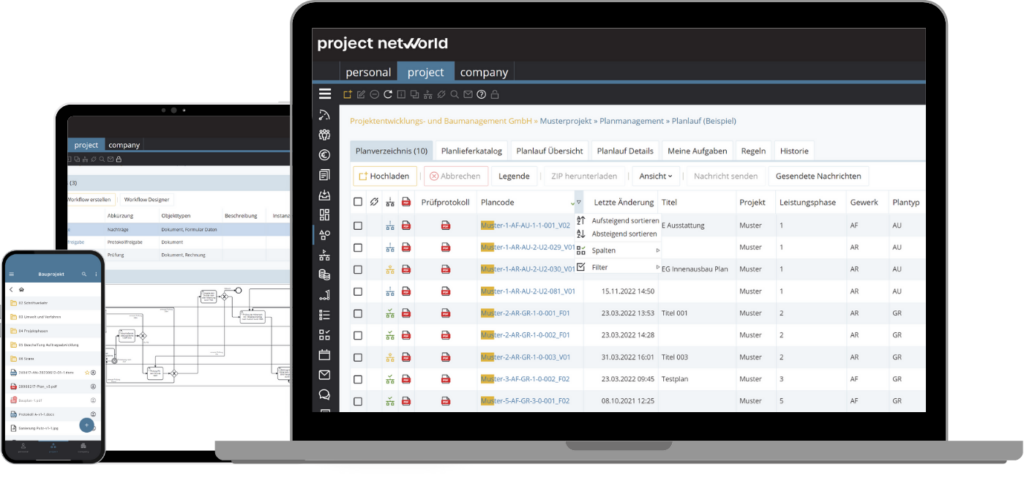This screenshot has height=478, width=1024.
Task: Click the edit pencil icon in laptop toolbar
Action: point(360,95)
